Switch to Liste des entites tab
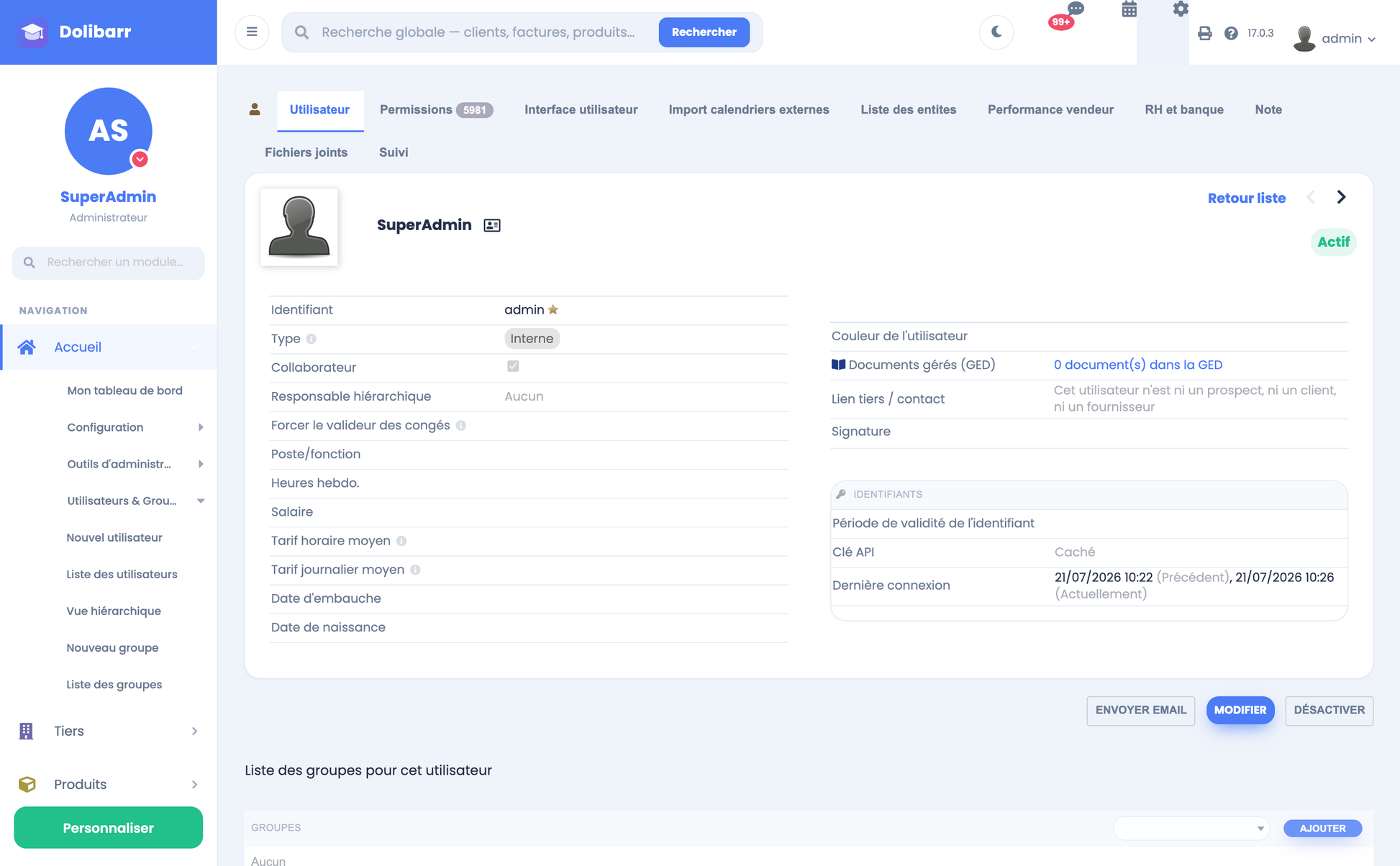1400x866 pixels. (x=908, y=109)
